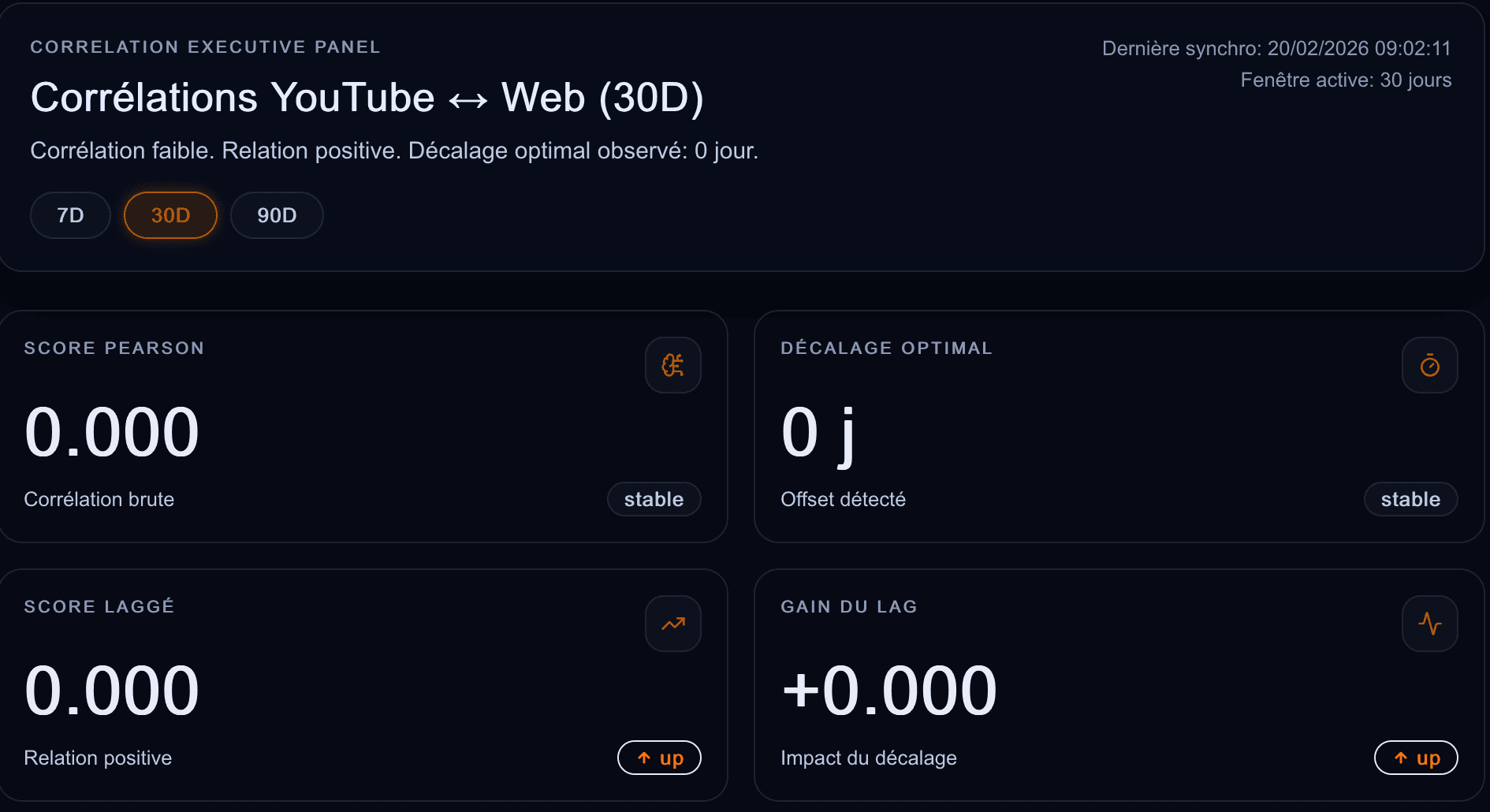Click the trending-up icon in Score Laggé card
Image resolution: width=1490 pixels, height=812 pixels.
click(672, 624)
